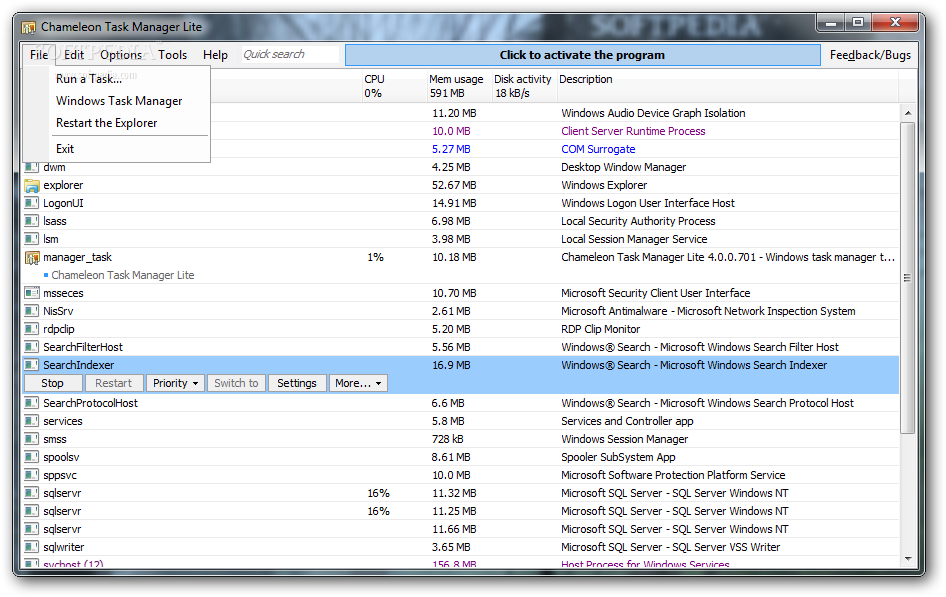The image size is (946, 597).
Task: Click the lsass process icon
Action: (31, 221)
